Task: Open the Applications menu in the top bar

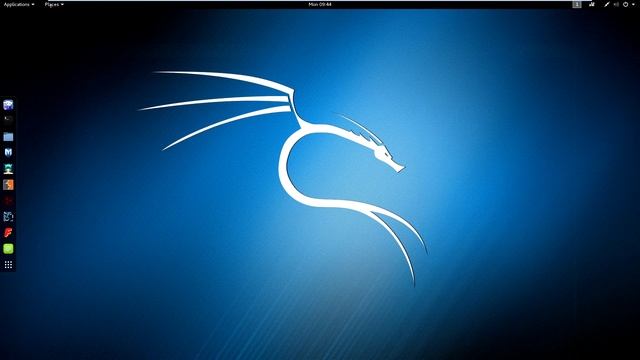Action: [x=19, y=4]
